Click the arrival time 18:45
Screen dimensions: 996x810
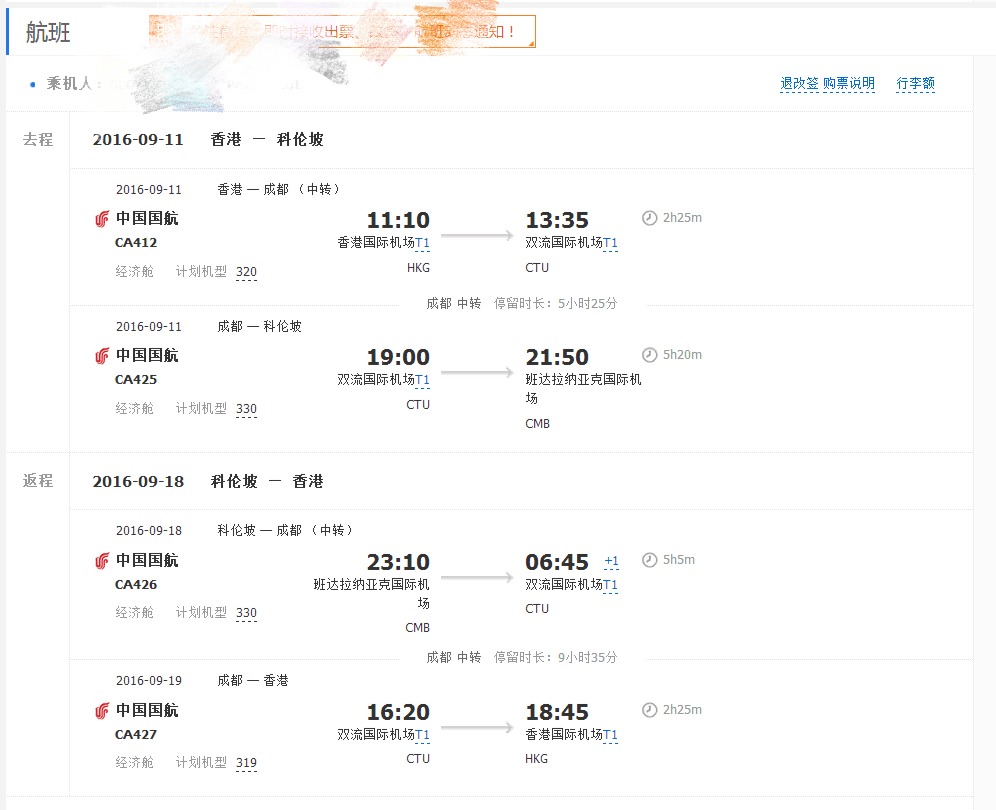coord(557,712)
